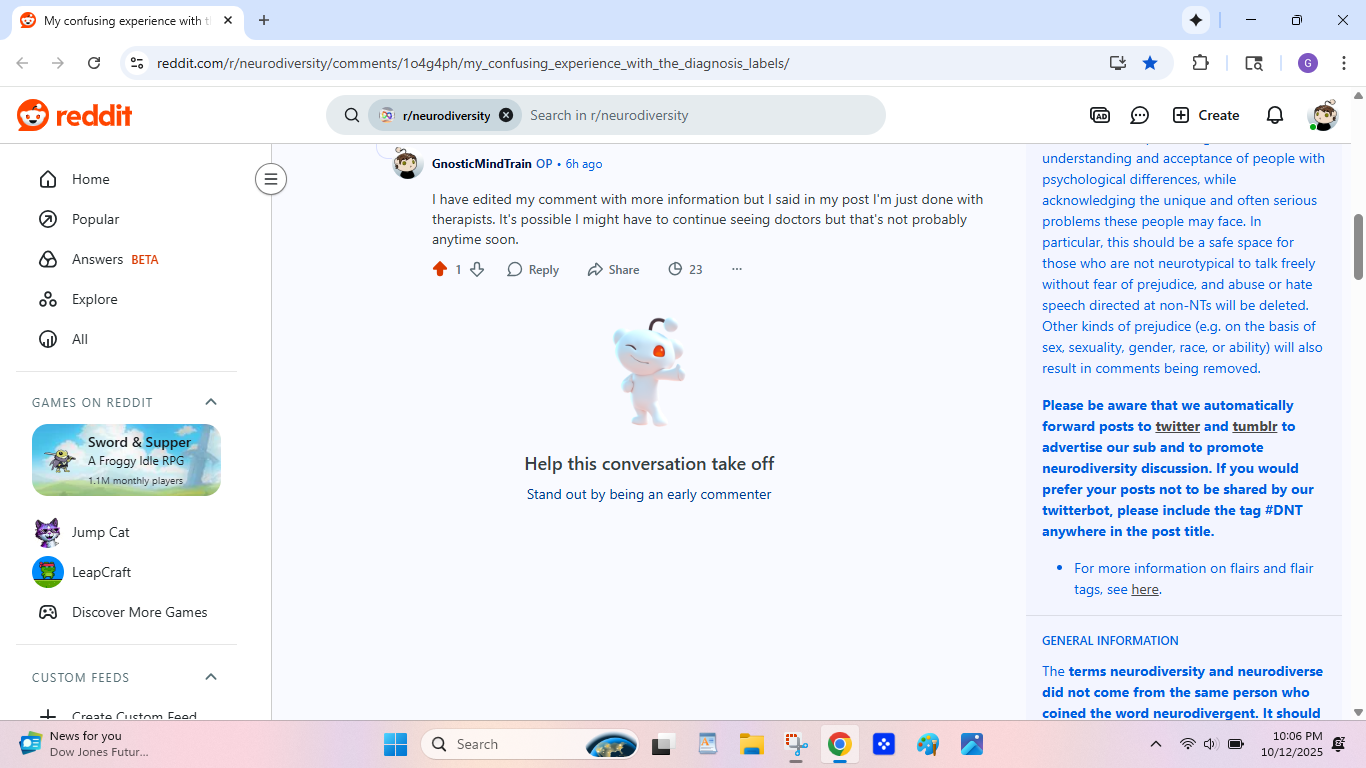The width and height of the screenshot is (1366, 768).
Task: Click the Reddit logo to go home
Action: (x=75, y=115)
